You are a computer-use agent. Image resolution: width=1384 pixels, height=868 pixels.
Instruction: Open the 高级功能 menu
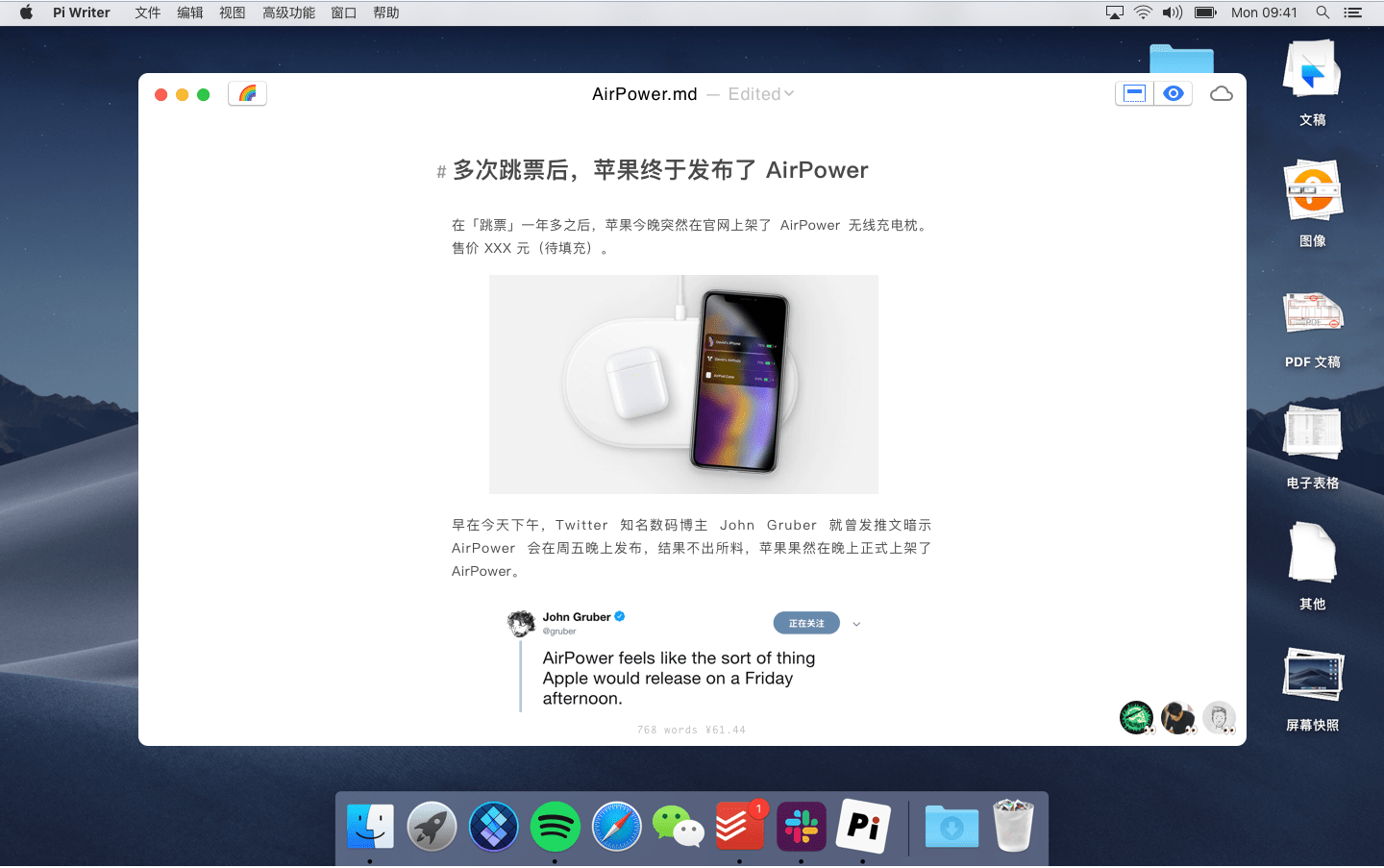(x=288, y=12)
